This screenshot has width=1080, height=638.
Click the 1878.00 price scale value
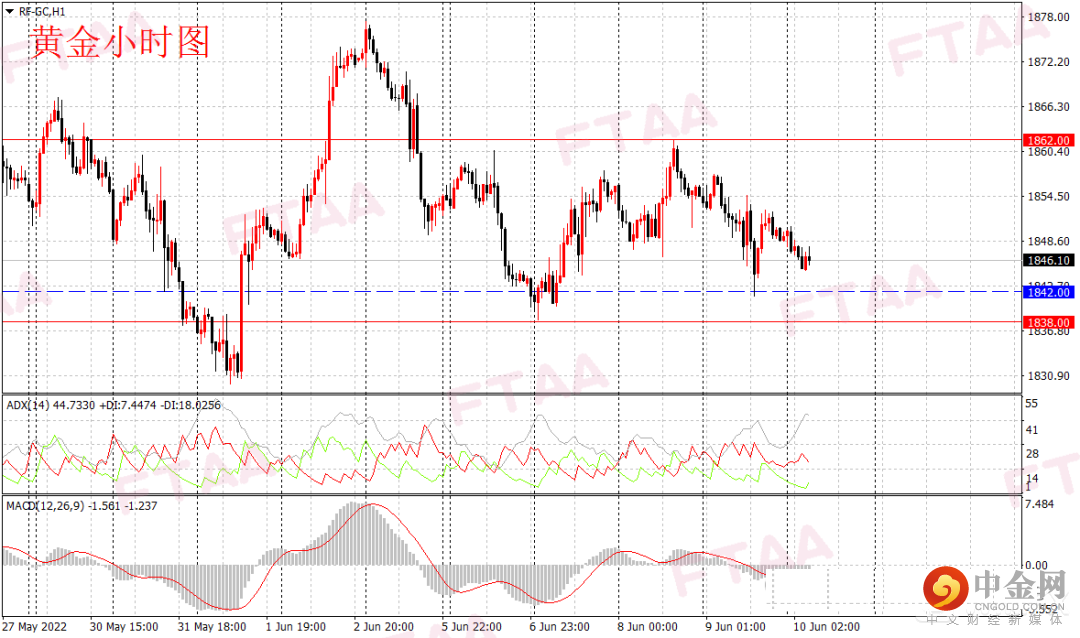point(1048,17)
